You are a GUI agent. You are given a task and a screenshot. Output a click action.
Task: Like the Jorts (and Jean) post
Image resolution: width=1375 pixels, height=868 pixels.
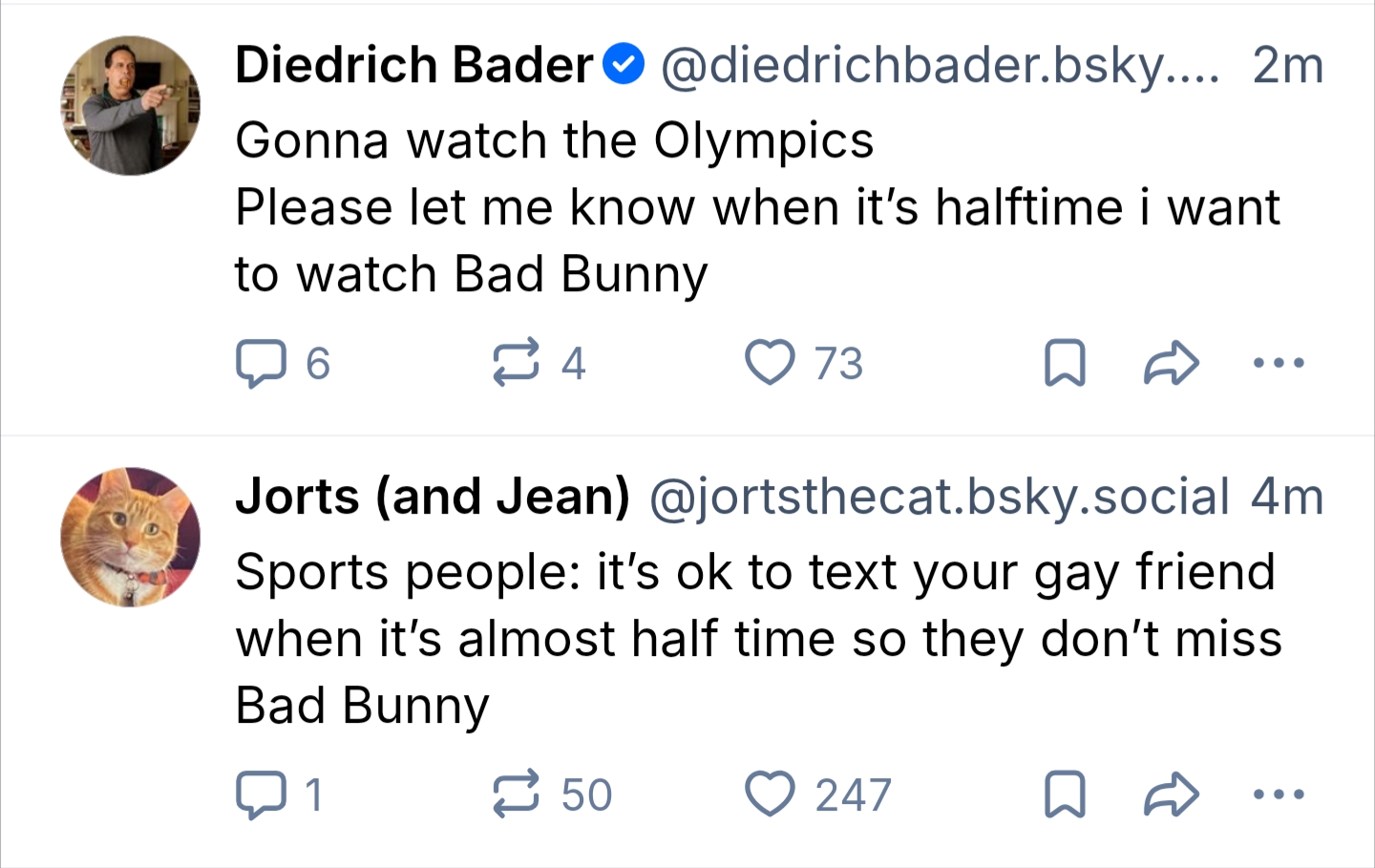tap(770, 794)
